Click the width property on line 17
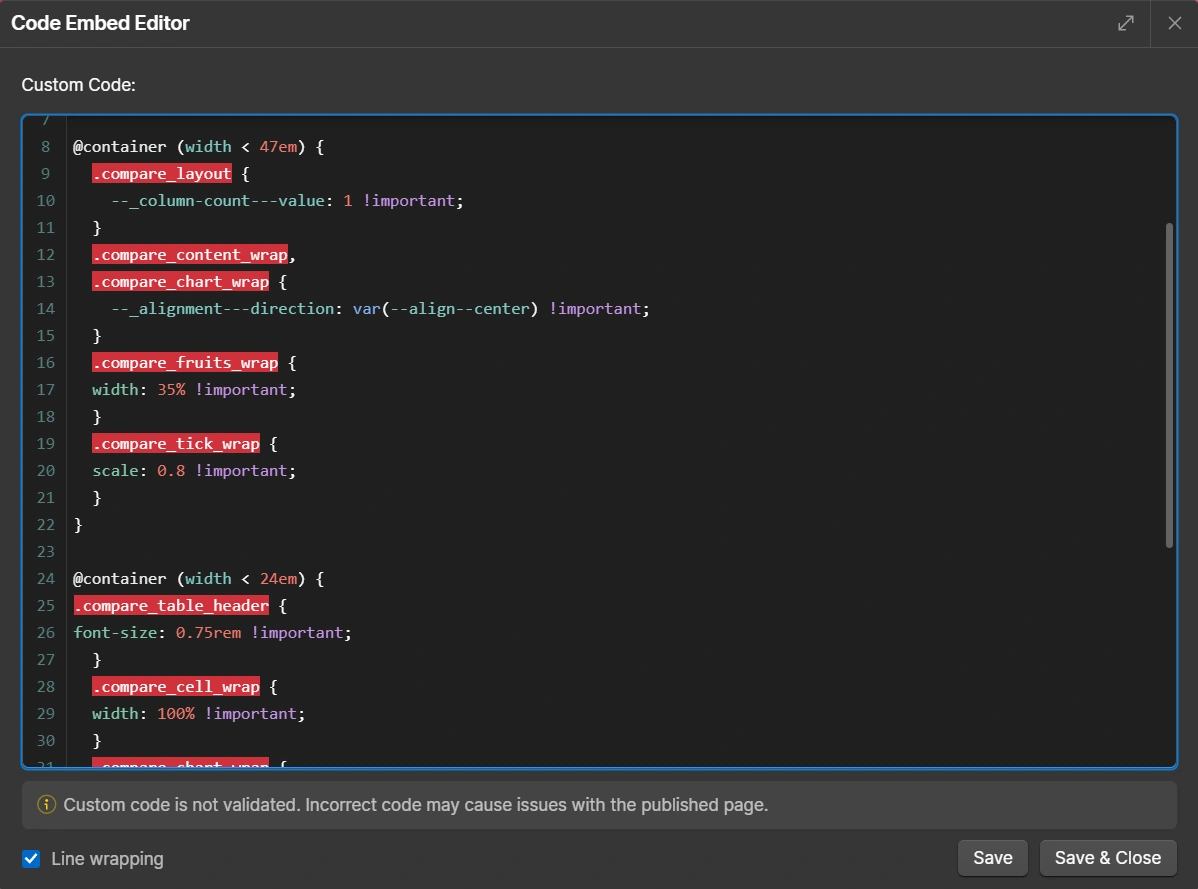Viewport: 1198px width, 889px height. [115, 390]
